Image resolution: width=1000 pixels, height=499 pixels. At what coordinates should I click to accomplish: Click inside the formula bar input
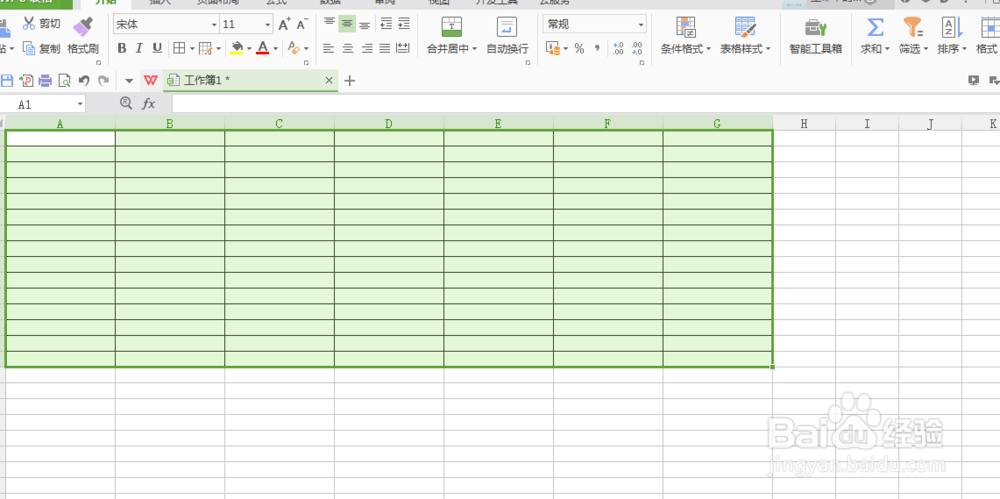point(585,104)
